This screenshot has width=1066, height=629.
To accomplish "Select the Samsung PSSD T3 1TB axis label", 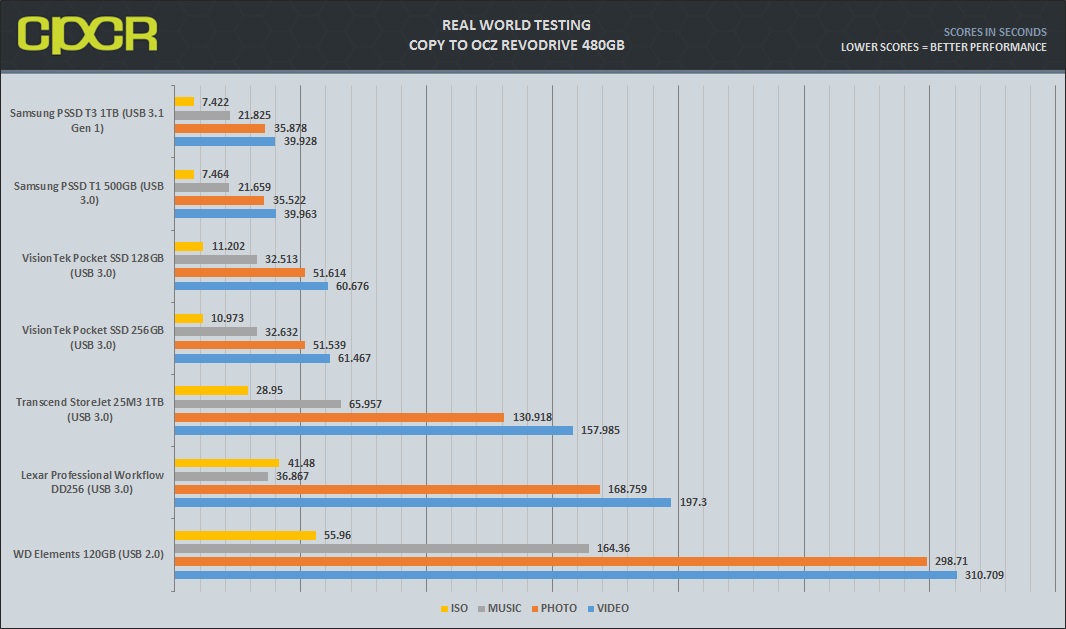I will [x=87, y=120].
